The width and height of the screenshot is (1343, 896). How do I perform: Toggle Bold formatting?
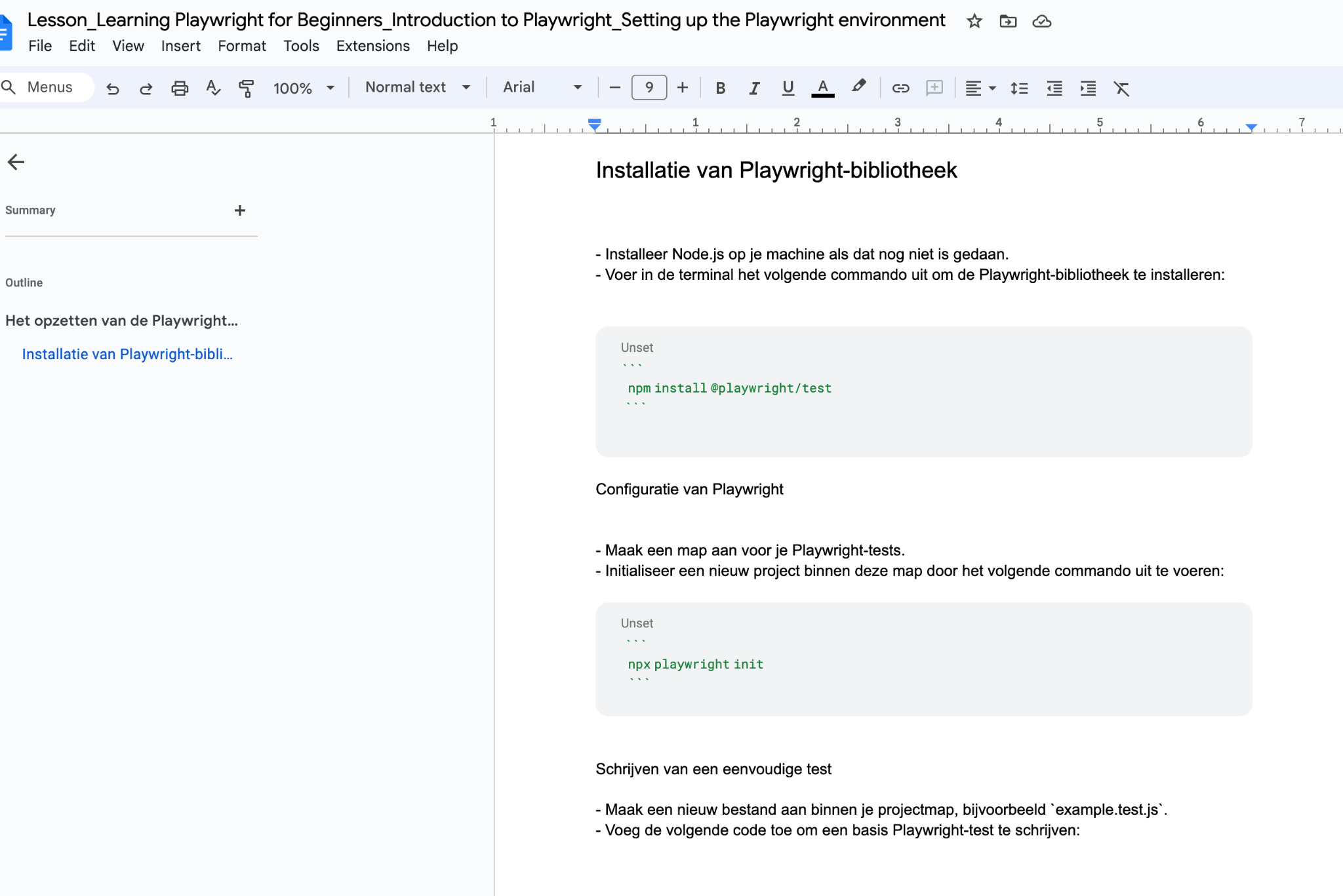(x=720, y=88)
